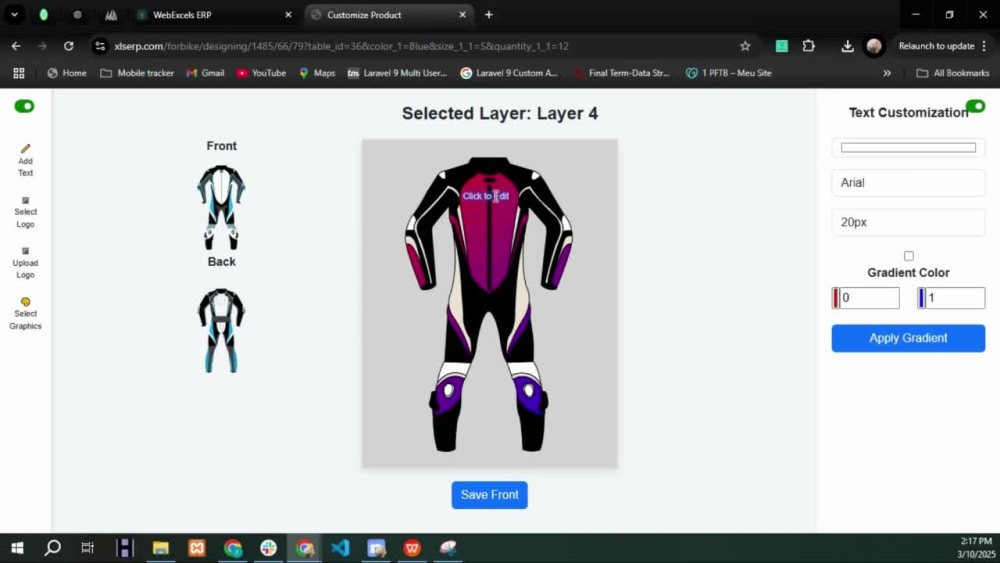Open the browser Downloads icon
The width and height of the screenshot is (1000, 563).
(847, 46)
